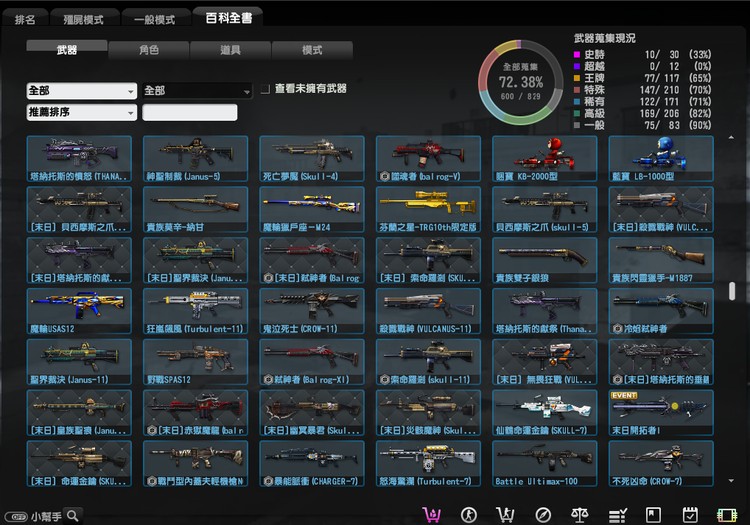Image resolution: width=750 pixels, height=525 pixels.
Task: Open the 狂嵐颶風 (Turbulent-11) card
Action: coord(196,311)
